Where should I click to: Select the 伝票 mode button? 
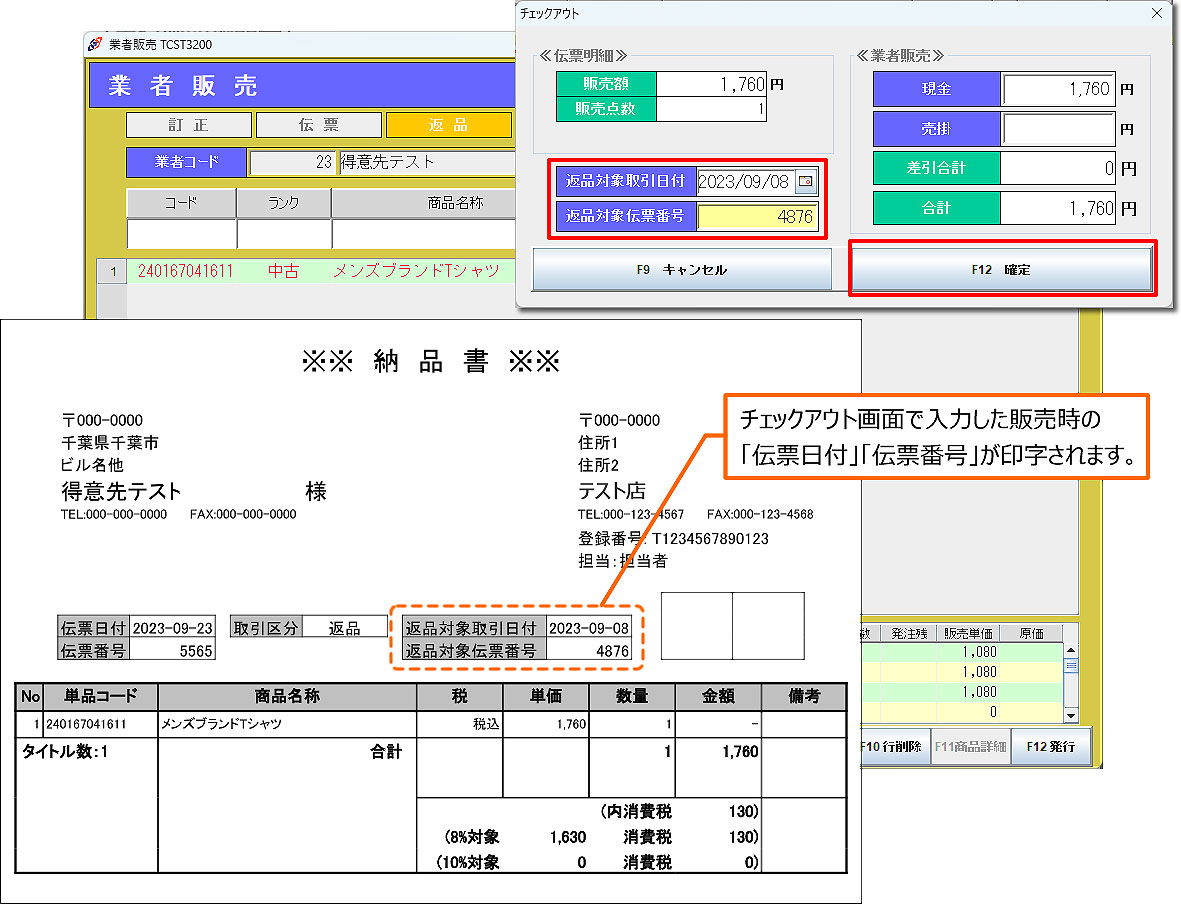(318, 125)
